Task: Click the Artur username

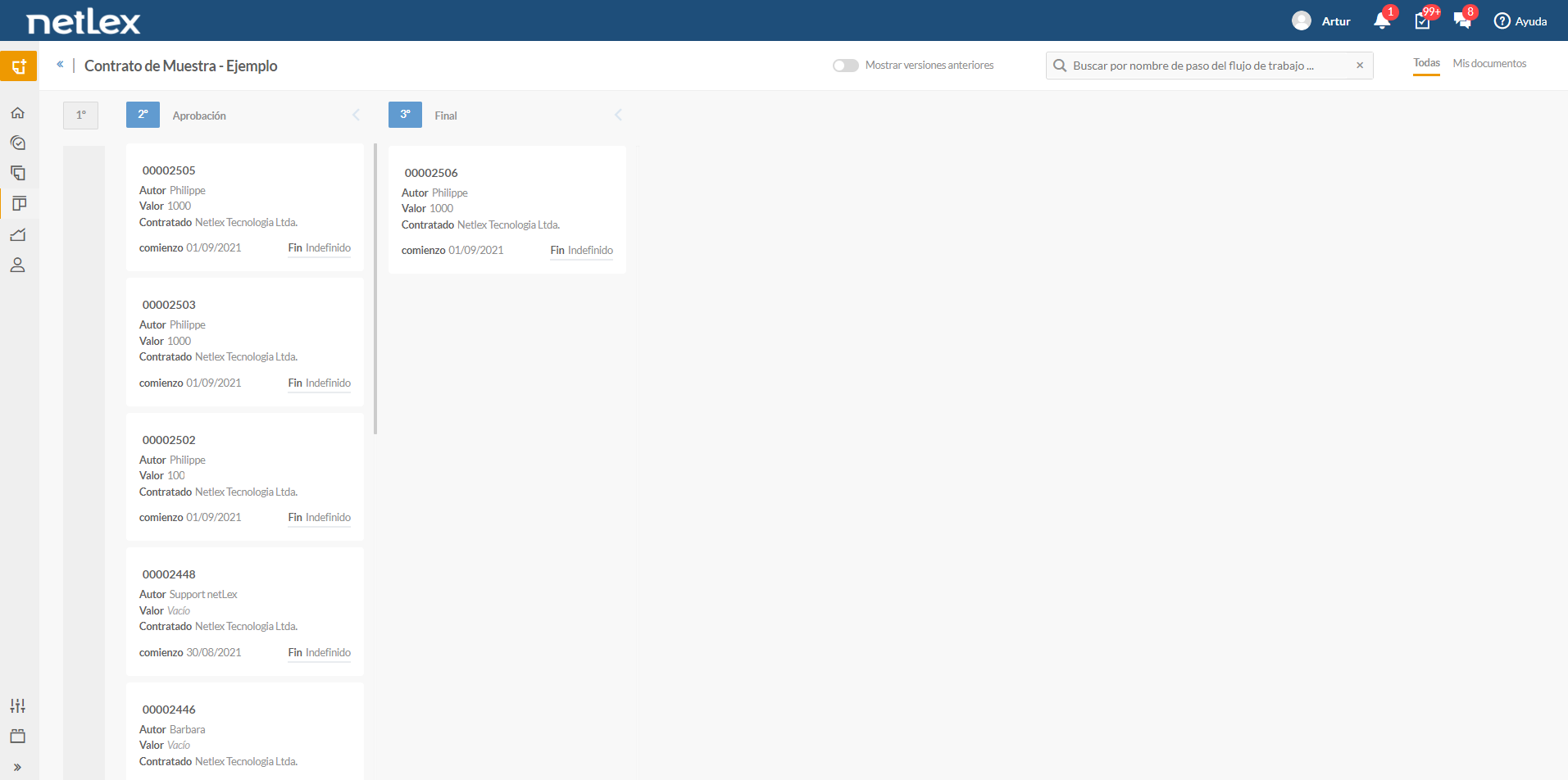Action: pyautogui.click(x=1336, y=21)
